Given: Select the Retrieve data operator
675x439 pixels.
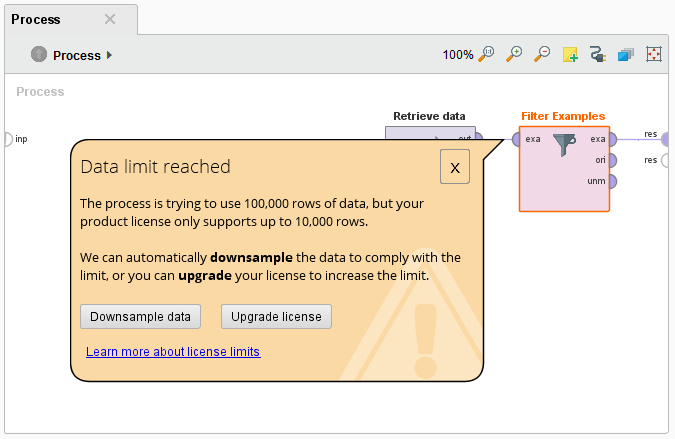Looking at the screenshot, I should tap(429, 133).
